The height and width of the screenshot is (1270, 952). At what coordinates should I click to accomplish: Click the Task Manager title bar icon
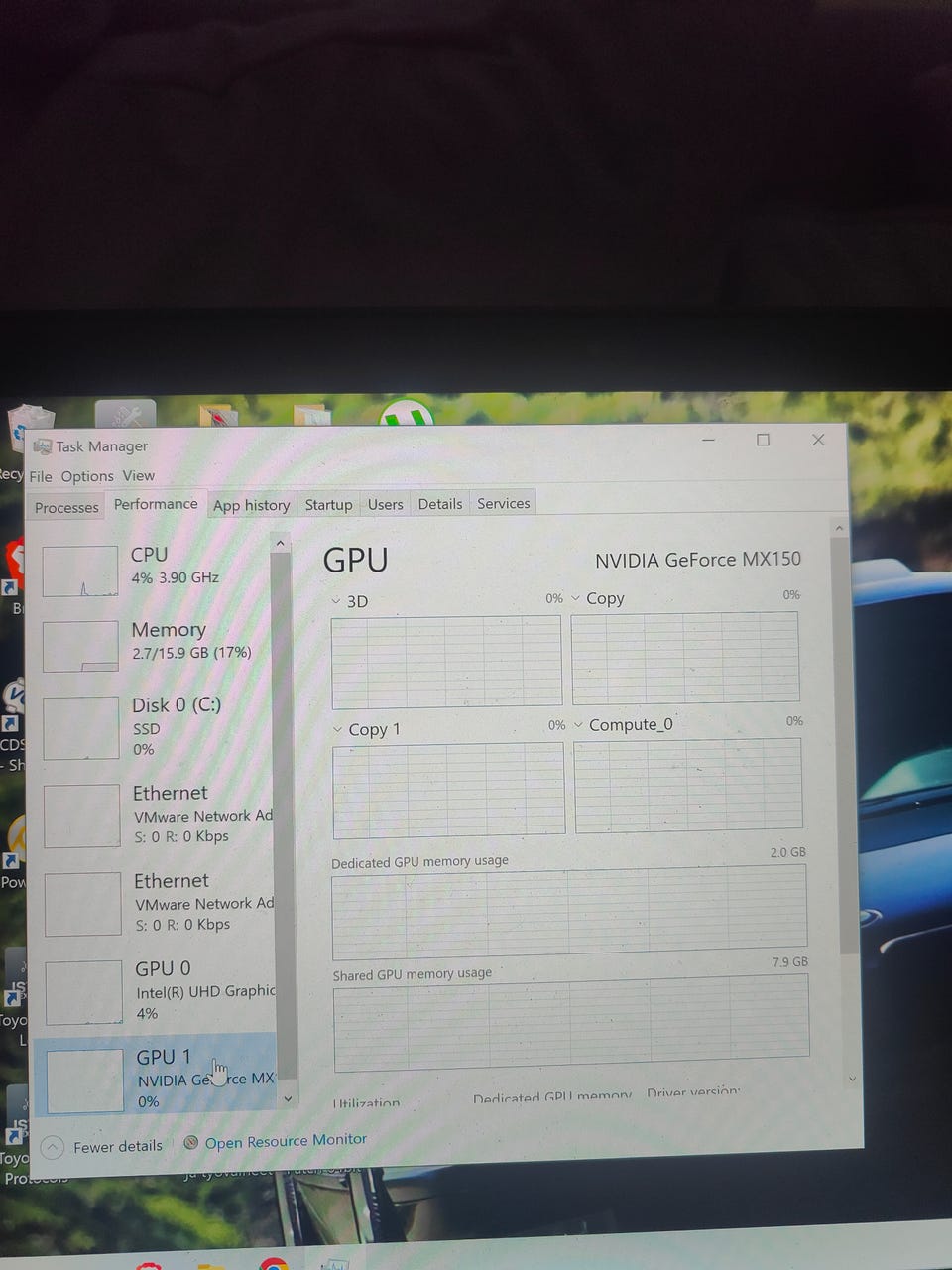43,447
